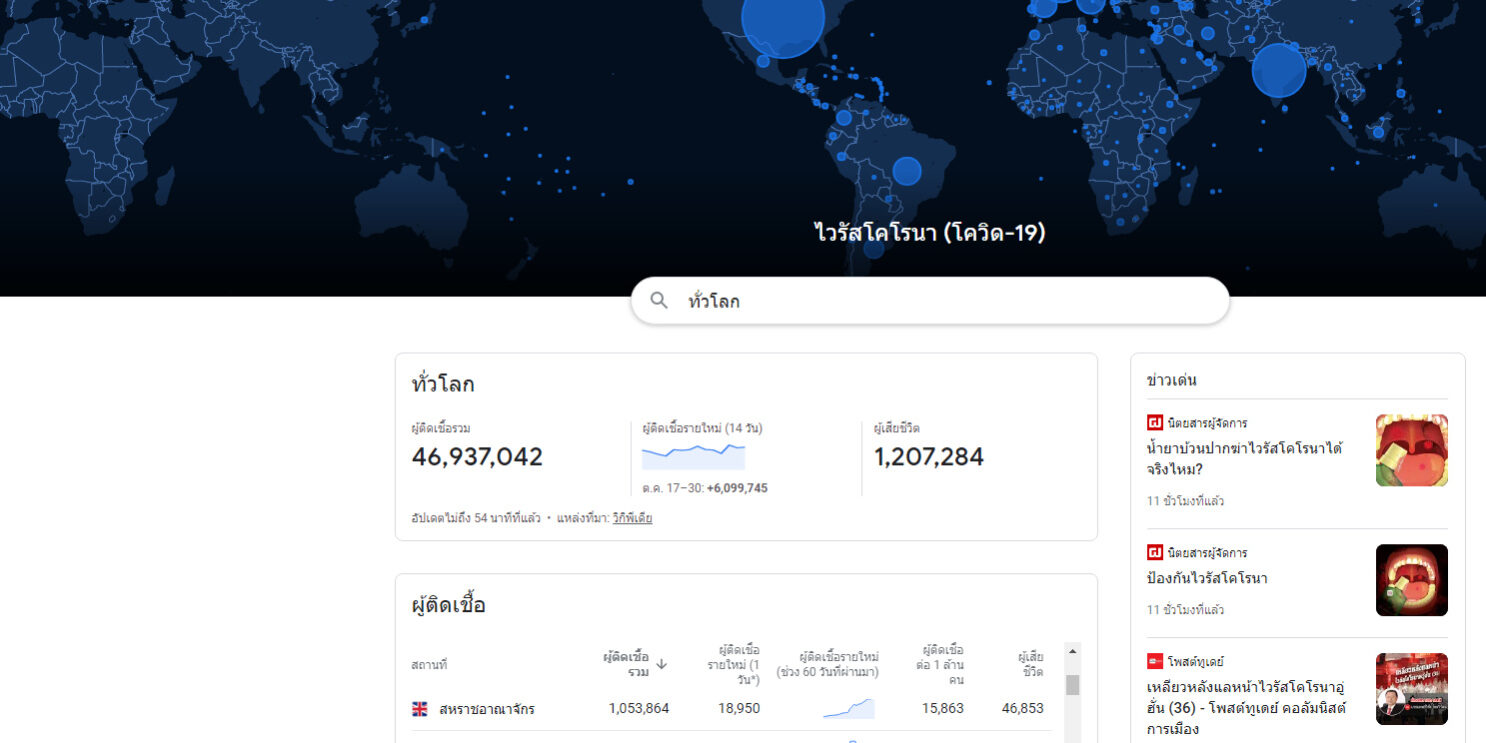Screen dimensions: 1486x743
Task: Click the sort arrow beside ผู้ติดเชื้อรวม
Action: tap(661, 664)
